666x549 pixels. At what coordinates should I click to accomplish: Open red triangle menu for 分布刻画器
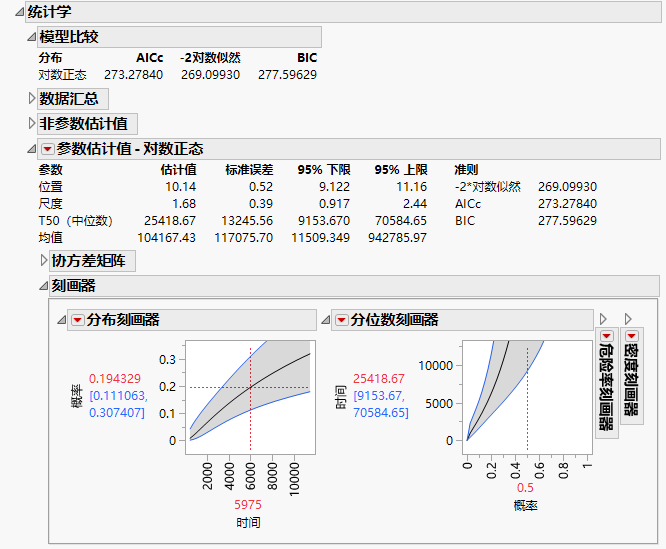[x=77, y=320]
